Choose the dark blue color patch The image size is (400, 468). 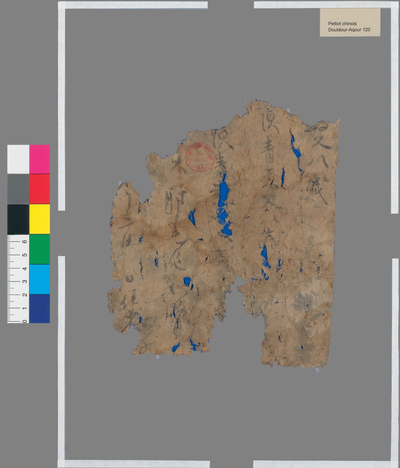coord(40,308)
